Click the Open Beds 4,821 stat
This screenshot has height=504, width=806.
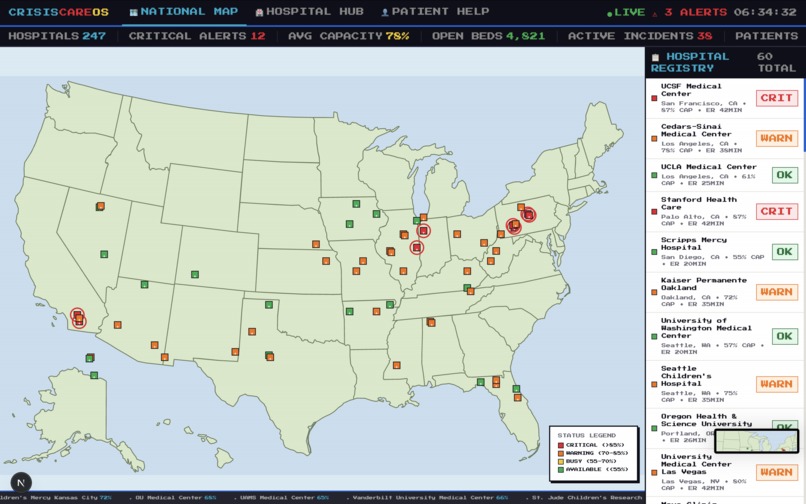(x=488, y=36)
